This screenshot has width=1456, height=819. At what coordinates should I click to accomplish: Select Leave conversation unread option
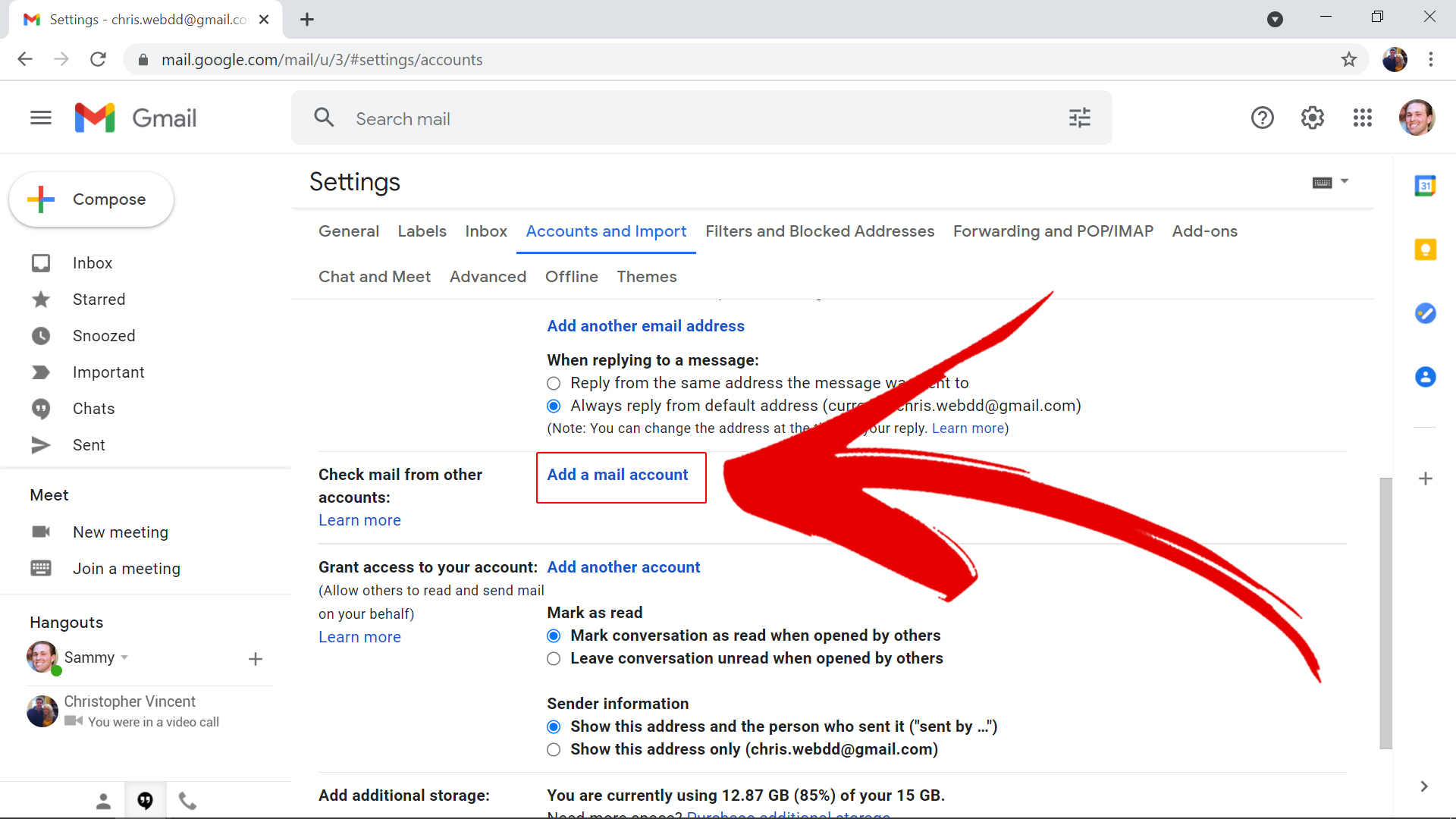point(554,659)
